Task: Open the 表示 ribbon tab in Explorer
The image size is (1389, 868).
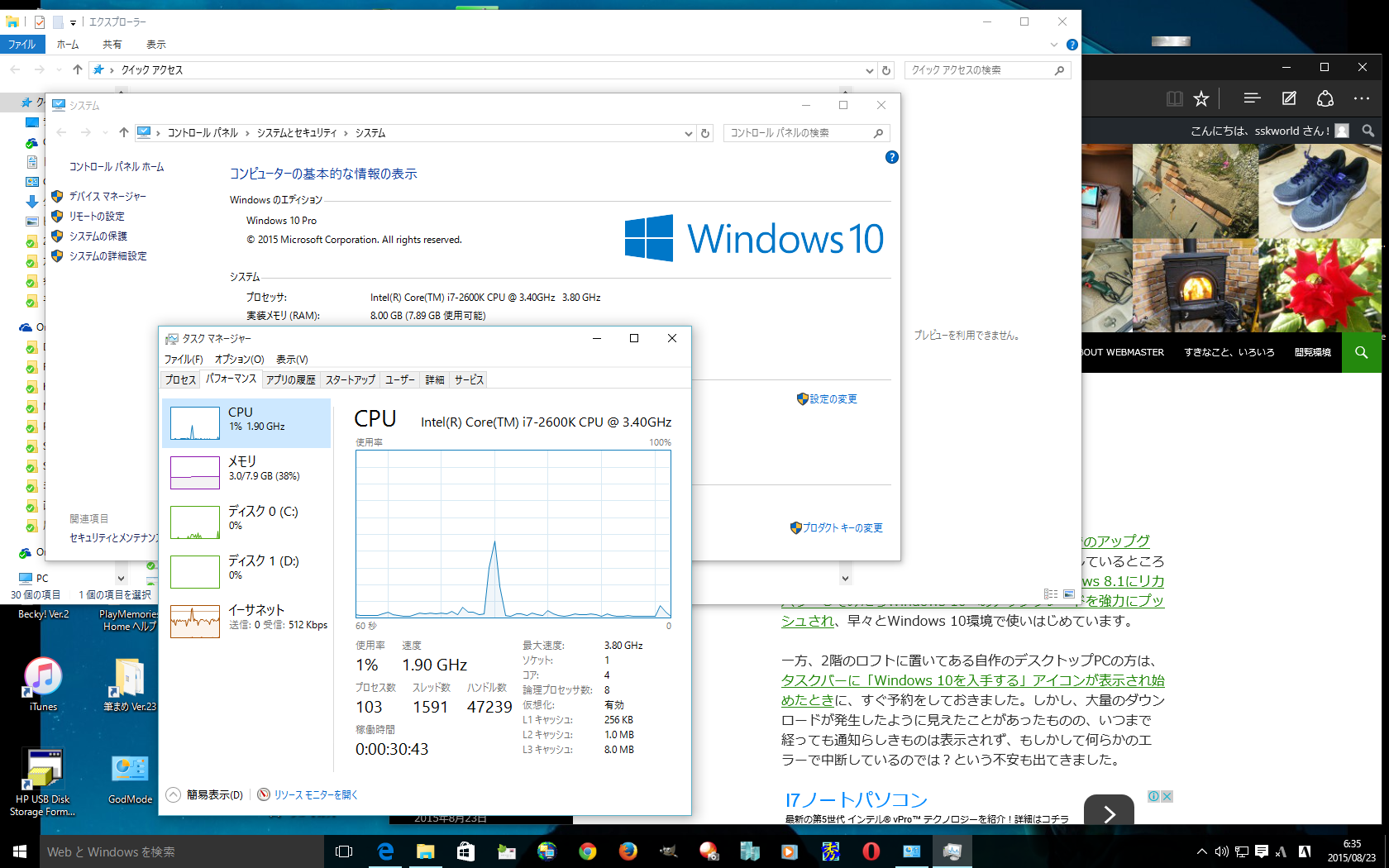Action: 156,45
